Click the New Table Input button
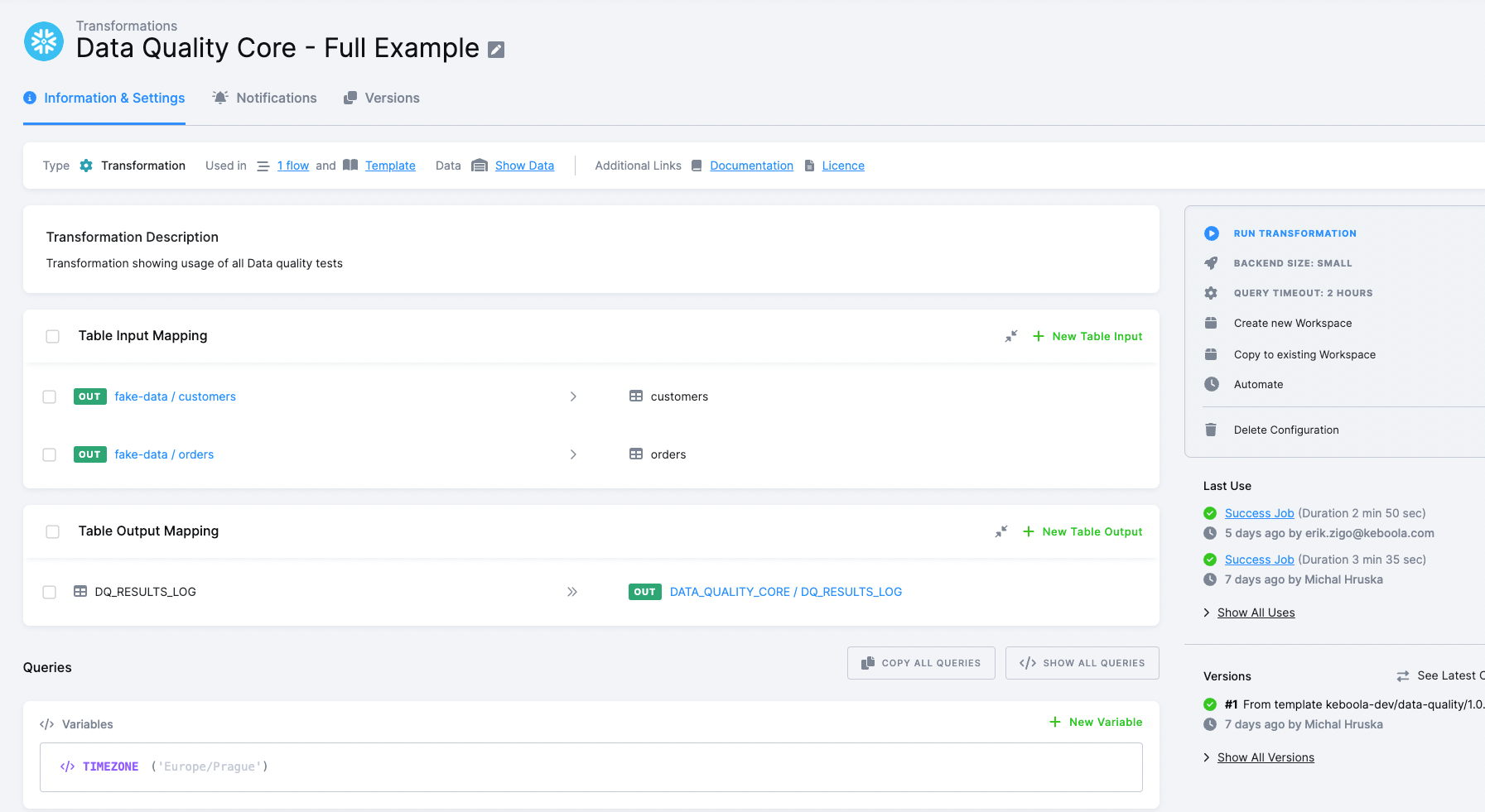The width and height of the screenshot is (1485, 812). pos(1087,336)
